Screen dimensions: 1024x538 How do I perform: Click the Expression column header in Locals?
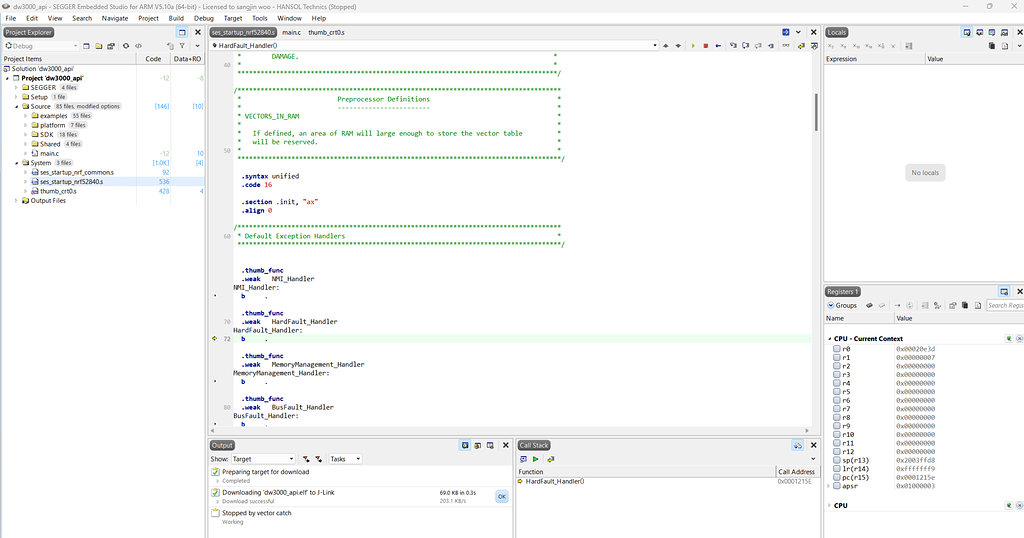(875, 59)
